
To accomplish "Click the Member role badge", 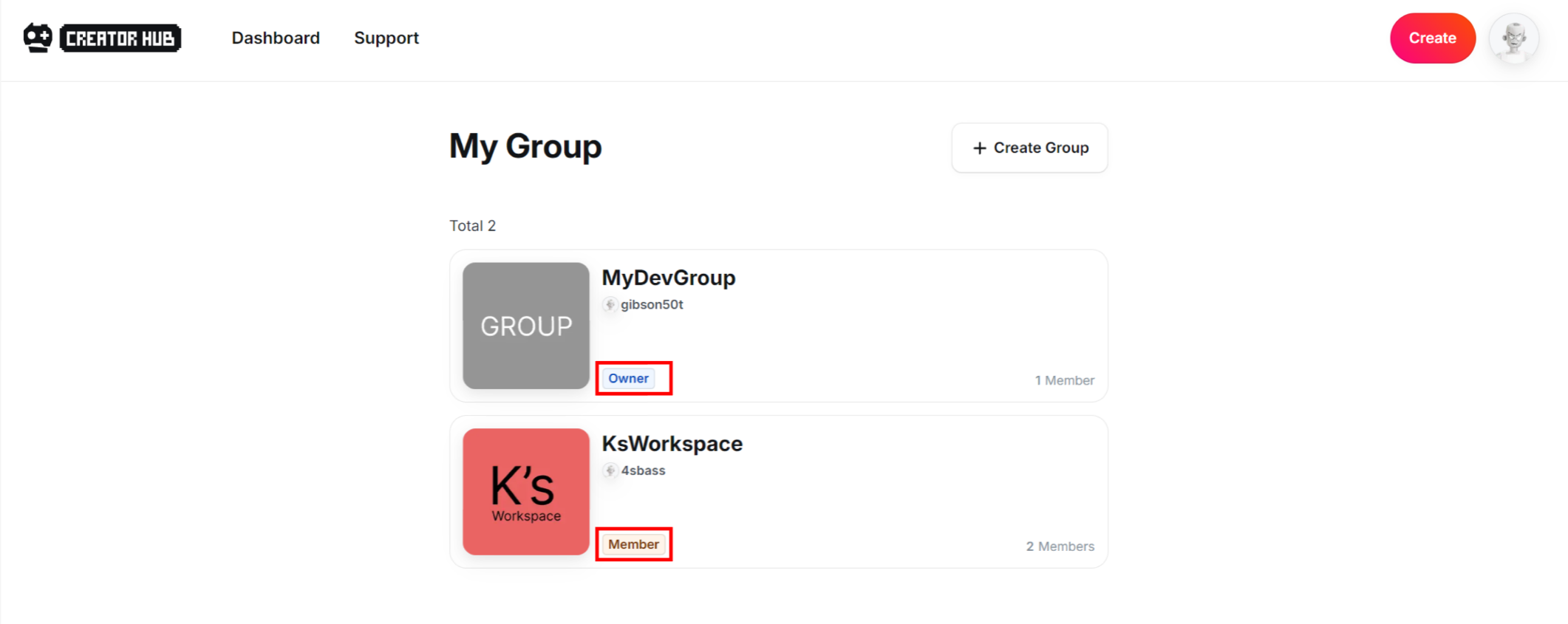I will 633,544.
